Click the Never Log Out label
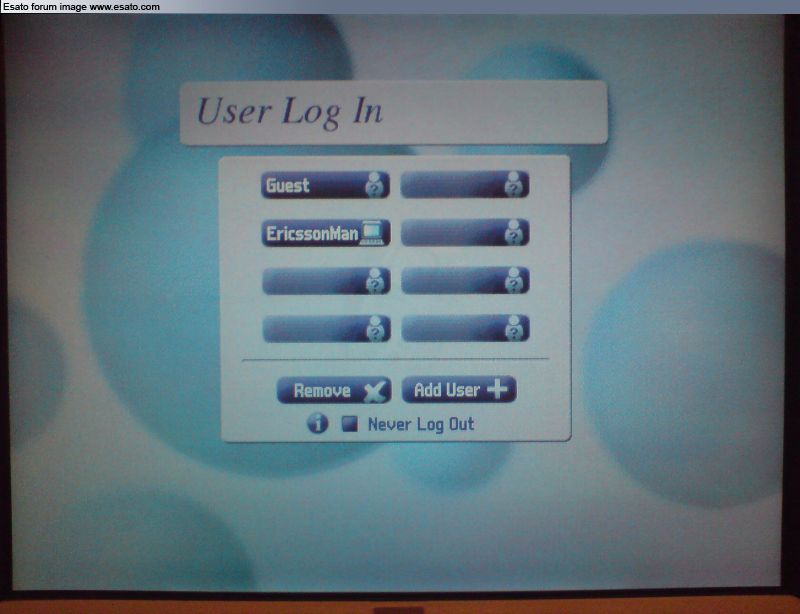The height and width of the screenshot is (614, 800). pyautogui.click(x=421, y=424)
